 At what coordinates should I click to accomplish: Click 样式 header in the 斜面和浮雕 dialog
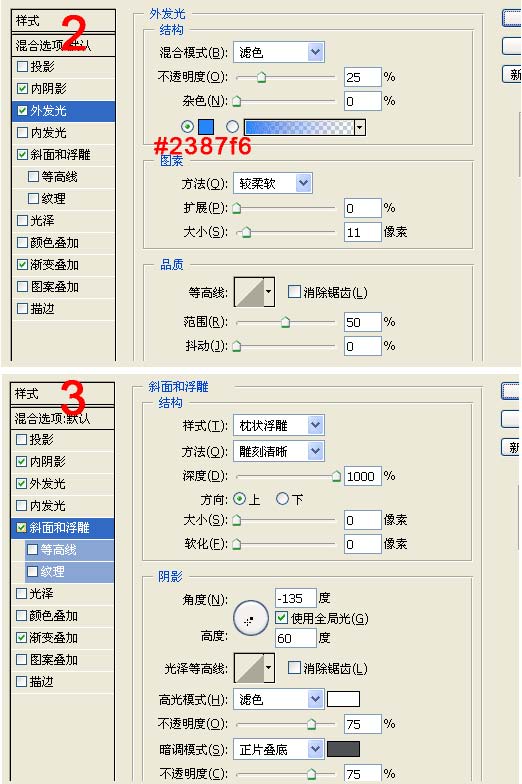click(x=62, y=394)
